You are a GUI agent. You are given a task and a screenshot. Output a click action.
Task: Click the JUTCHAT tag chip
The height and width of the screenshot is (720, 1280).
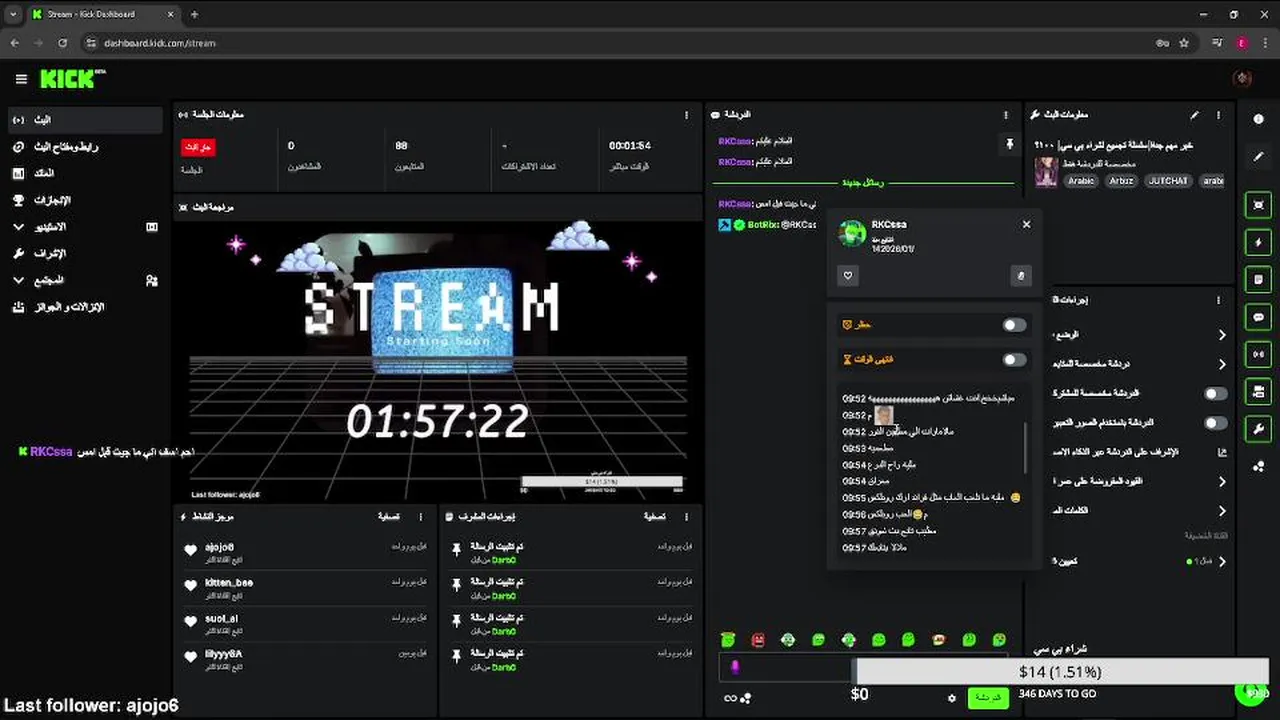[1167, 181]
